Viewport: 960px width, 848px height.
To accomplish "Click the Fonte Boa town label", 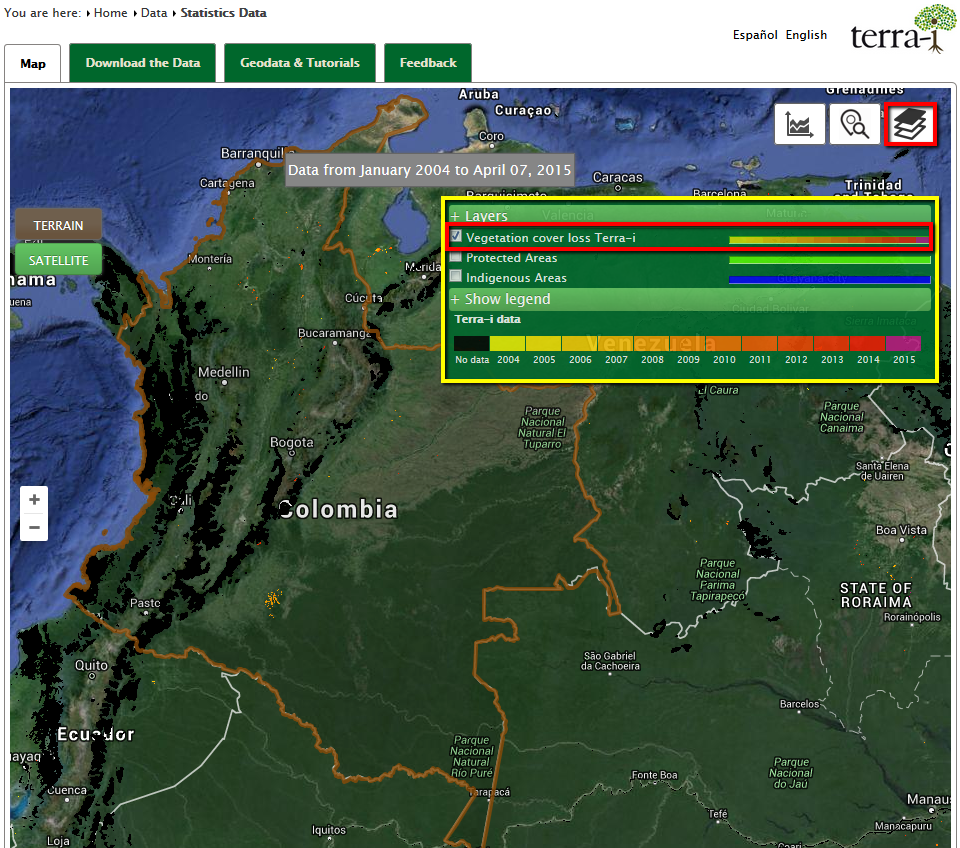I will click(654, 775).
